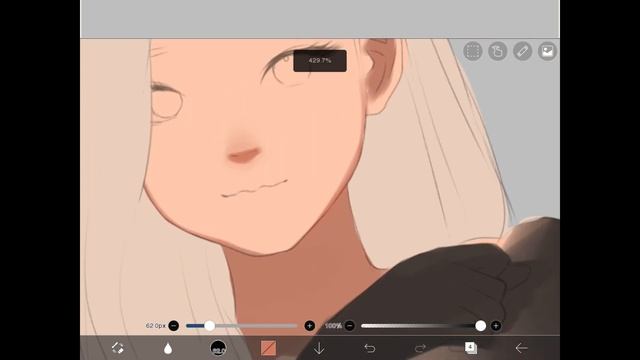Decrease opacity with minus button
Image resolution: width=640 pixels, height=360 pixels.
(349, 326)
